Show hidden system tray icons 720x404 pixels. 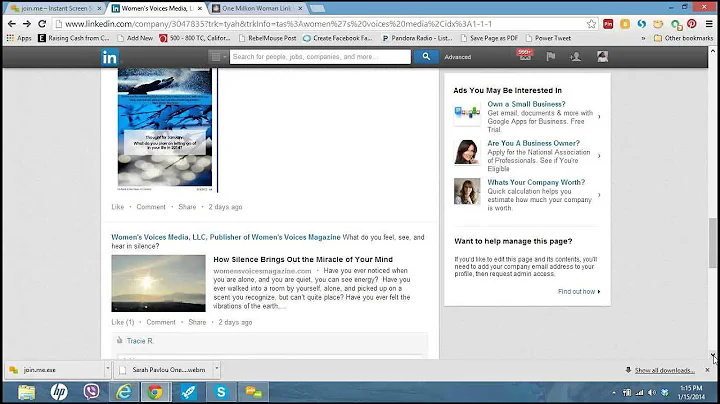(x=614, y=393)
